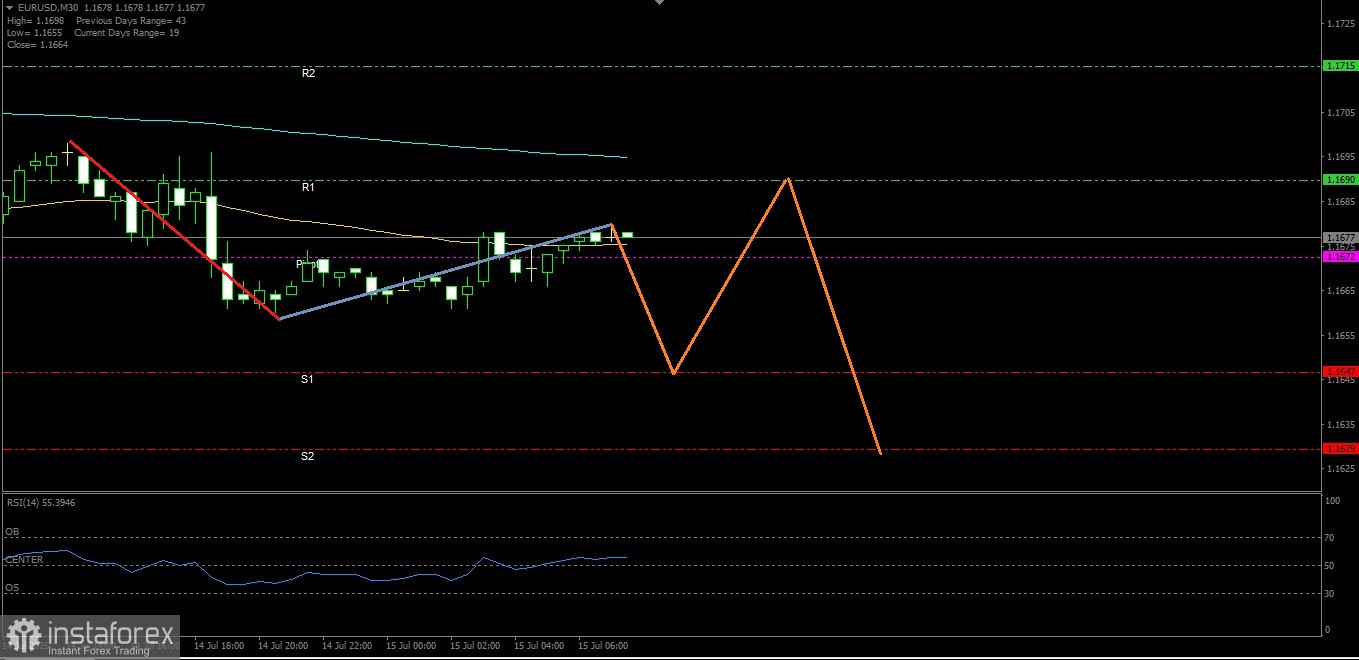Click the chart shift triangle marker at top
The width and height of the screenshot is (1359, 660).
[658, 3]
